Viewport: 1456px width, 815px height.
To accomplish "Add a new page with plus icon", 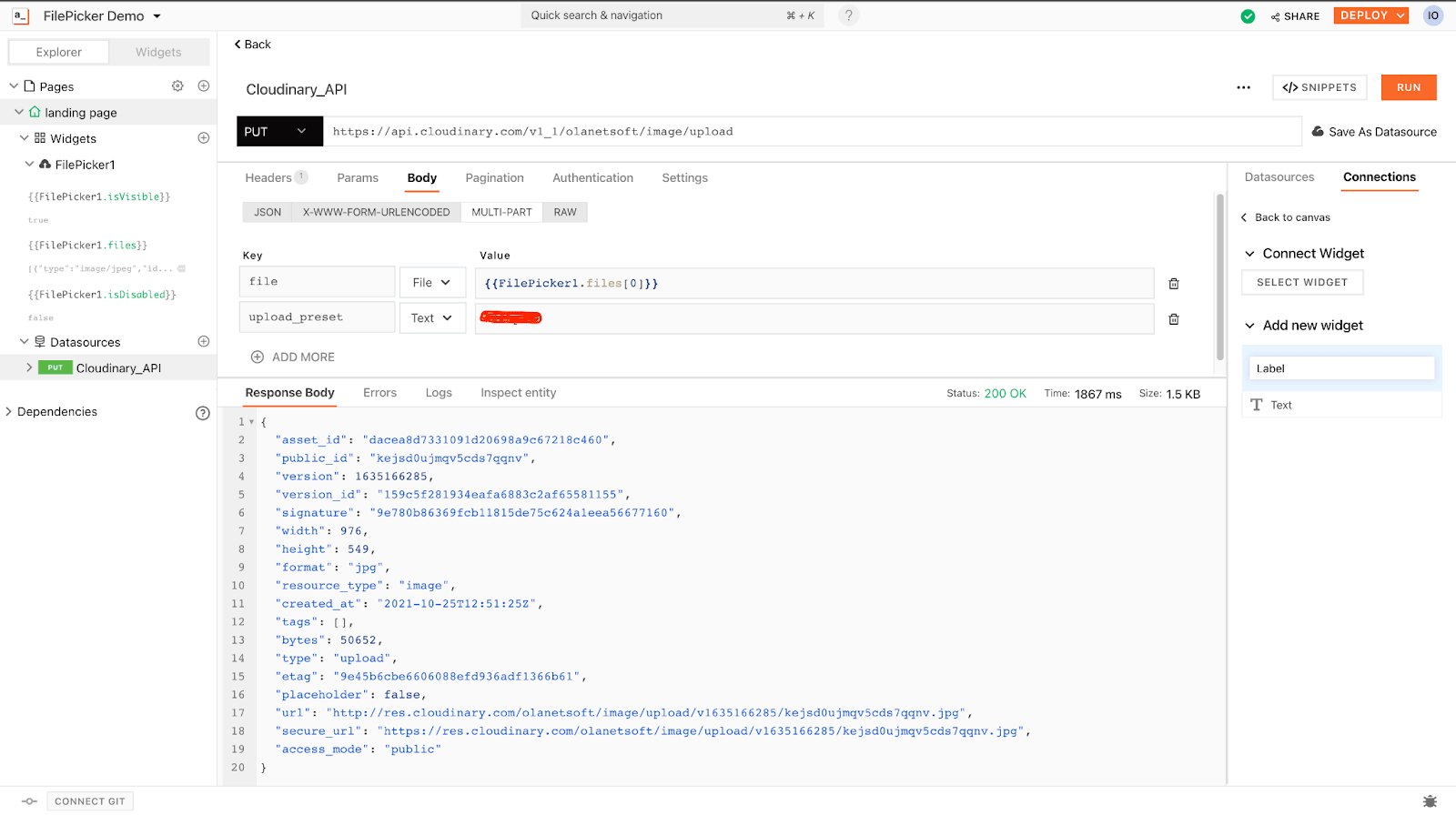I will (x=204, y=86).
